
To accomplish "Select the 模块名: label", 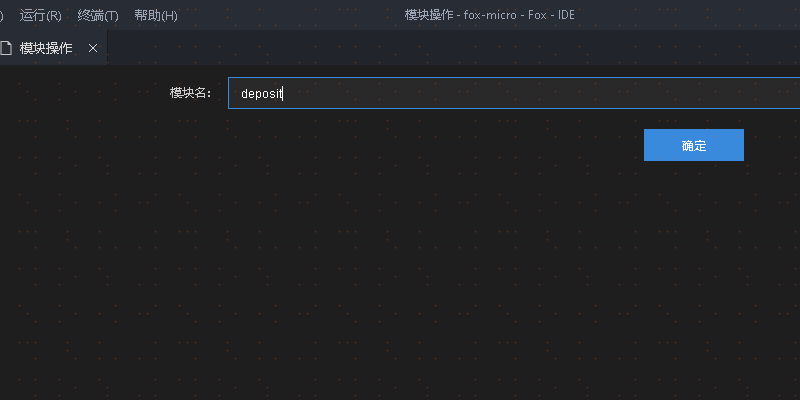I will (x=191, y=93).
